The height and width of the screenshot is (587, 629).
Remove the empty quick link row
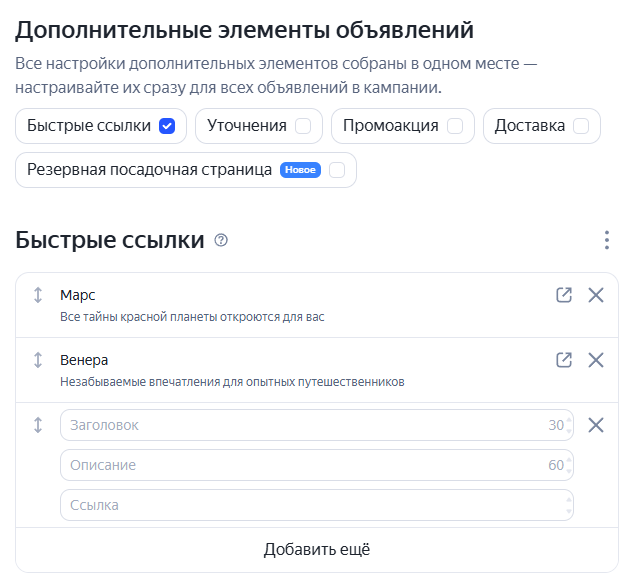click(x=596, y=425)
